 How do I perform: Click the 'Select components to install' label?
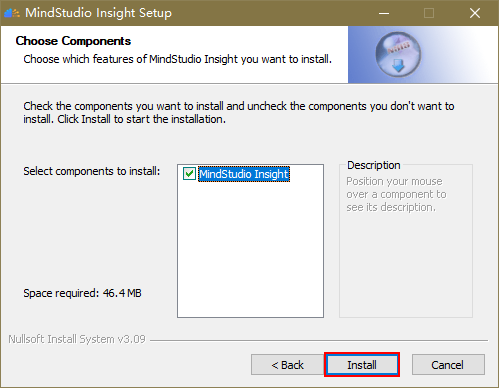click(x=92, y=171)
